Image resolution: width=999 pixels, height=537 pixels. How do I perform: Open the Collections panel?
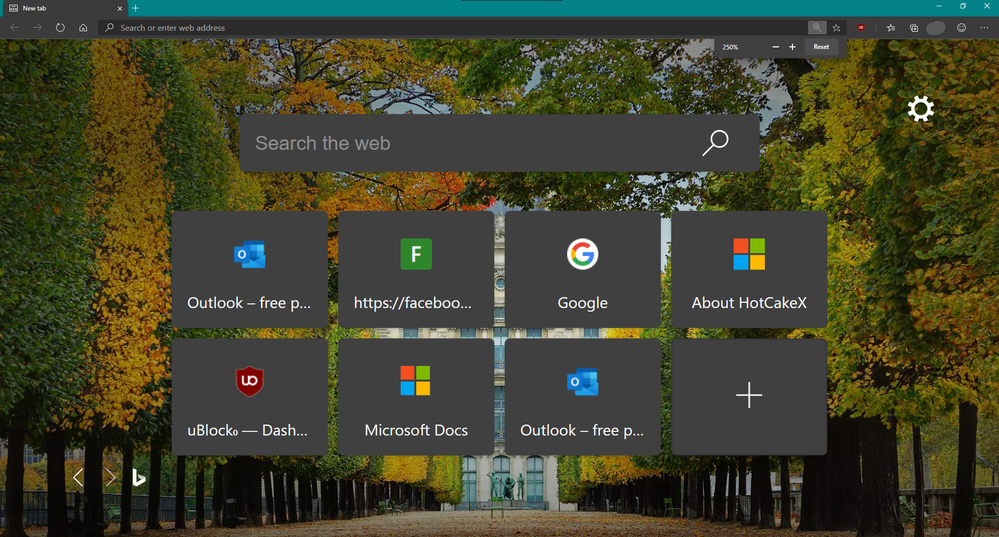(x=914, y=28)
